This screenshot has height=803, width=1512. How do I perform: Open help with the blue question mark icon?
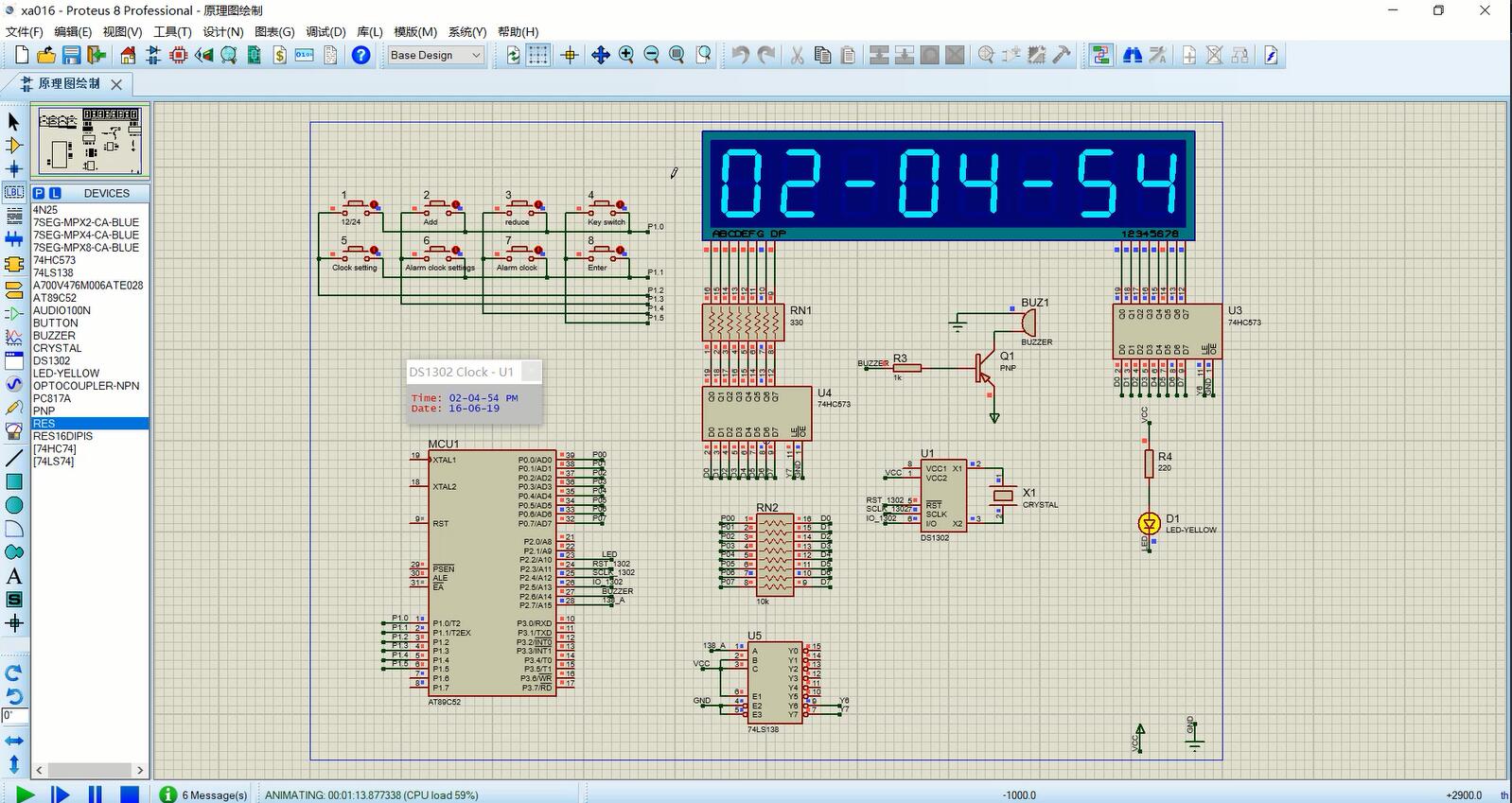pyautogui.click(x=360, y=55)
